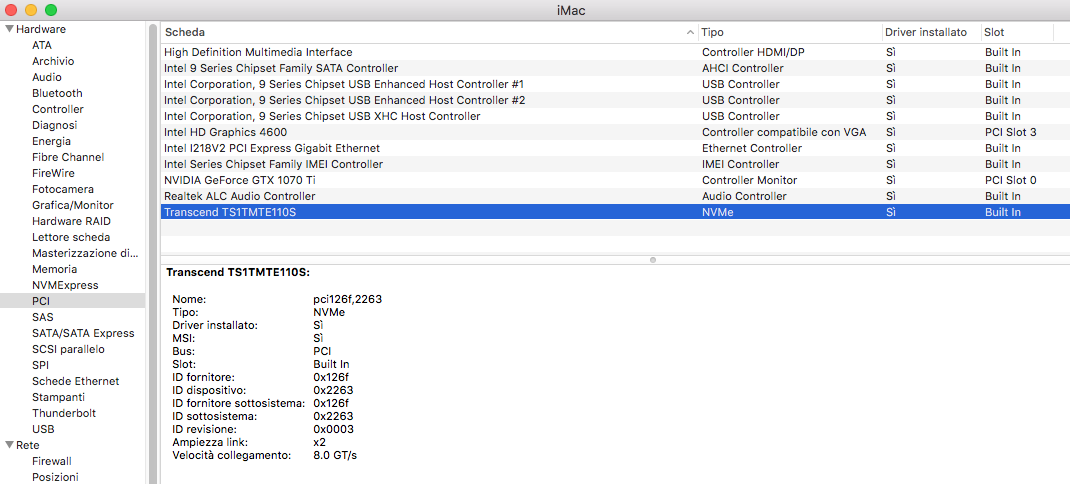Open Bluetooth hardware info

[57, 93]
